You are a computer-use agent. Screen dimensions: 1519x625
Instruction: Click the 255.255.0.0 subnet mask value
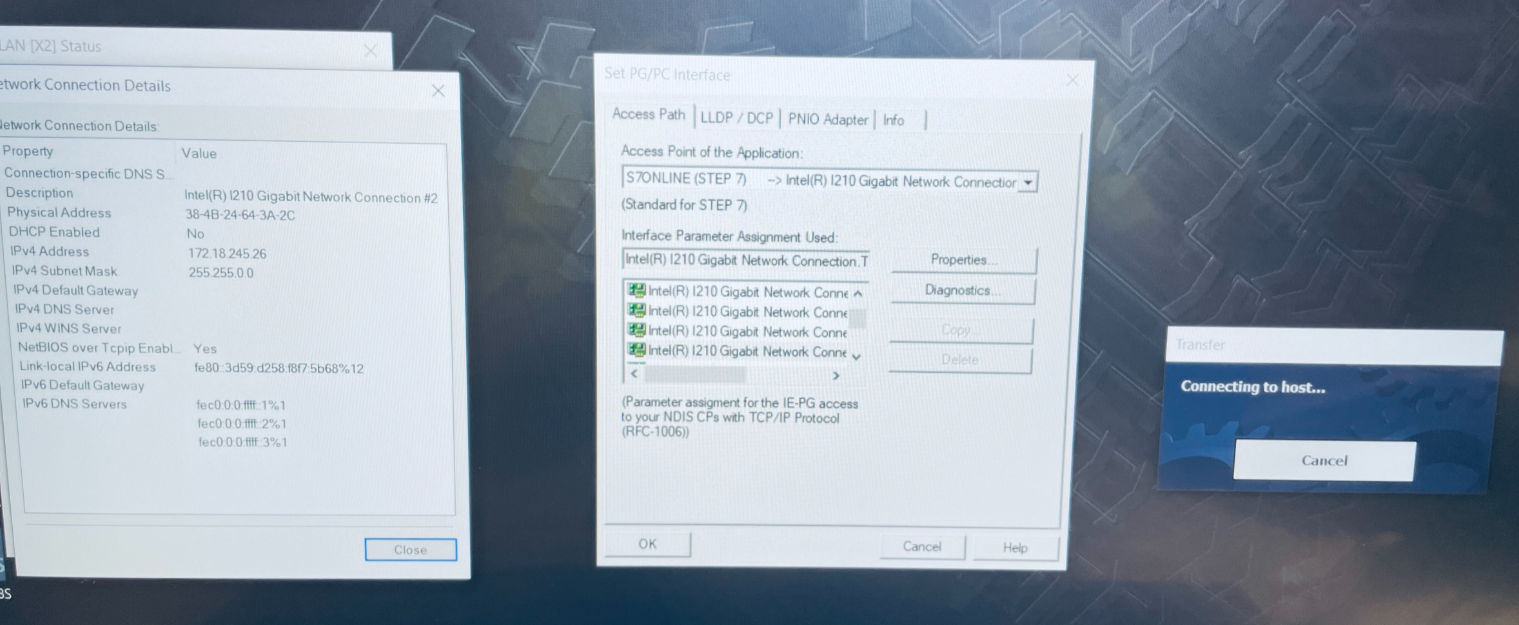[x=221, y=273]
